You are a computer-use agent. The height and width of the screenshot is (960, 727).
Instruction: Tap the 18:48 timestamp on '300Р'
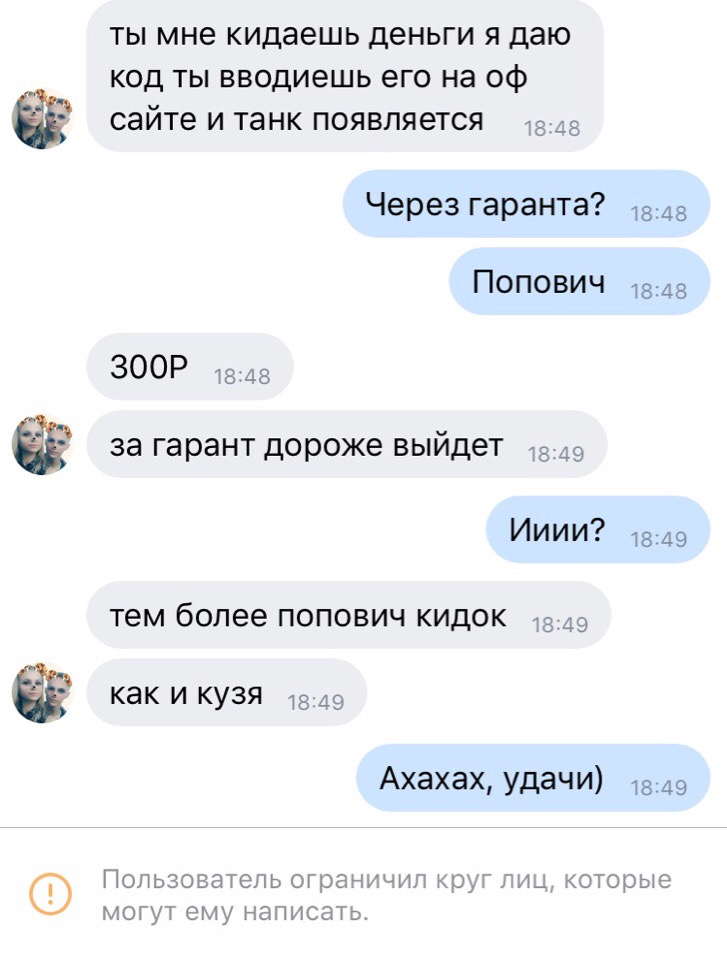click(242, 376)
